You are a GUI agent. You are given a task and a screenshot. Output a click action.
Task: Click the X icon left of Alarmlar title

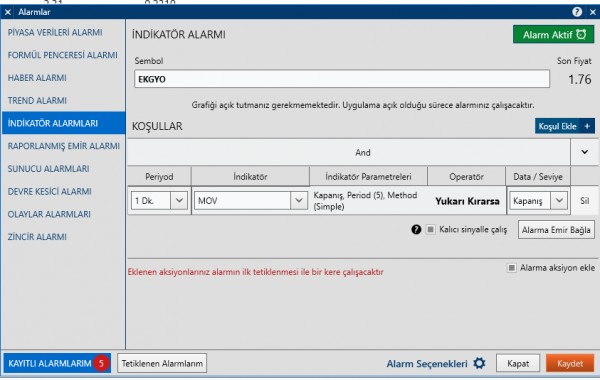pos(8,12)
